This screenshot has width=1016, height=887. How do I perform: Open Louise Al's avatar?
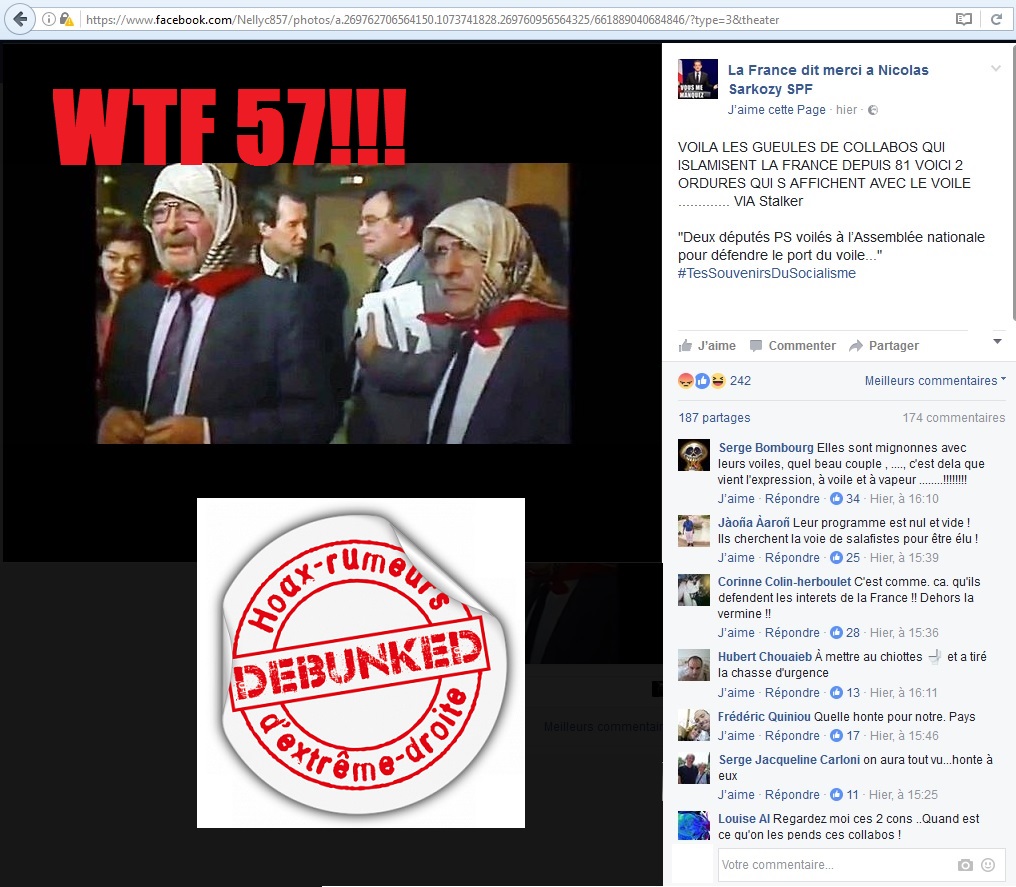pos(694,826)
